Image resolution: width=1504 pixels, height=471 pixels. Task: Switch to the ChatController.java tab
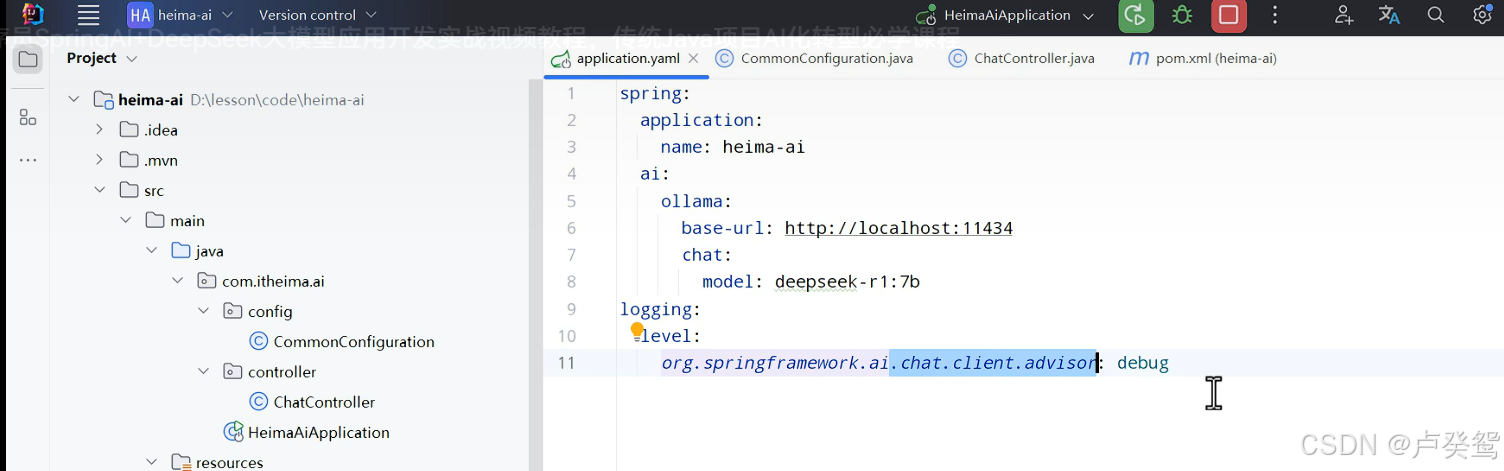click(1021, 59)
